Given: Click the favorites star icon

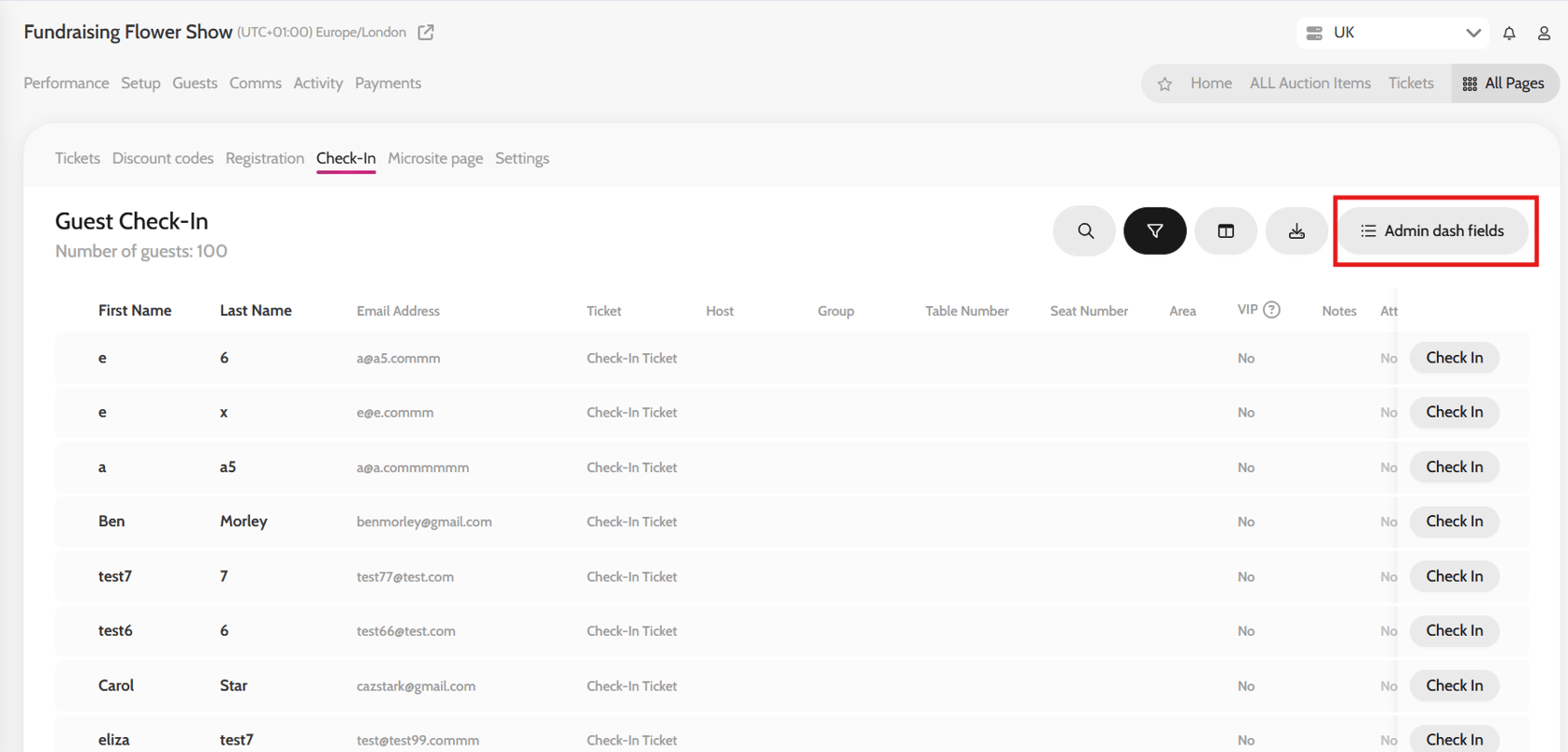Looking at the screenshot, I should tap(1165, 84).
